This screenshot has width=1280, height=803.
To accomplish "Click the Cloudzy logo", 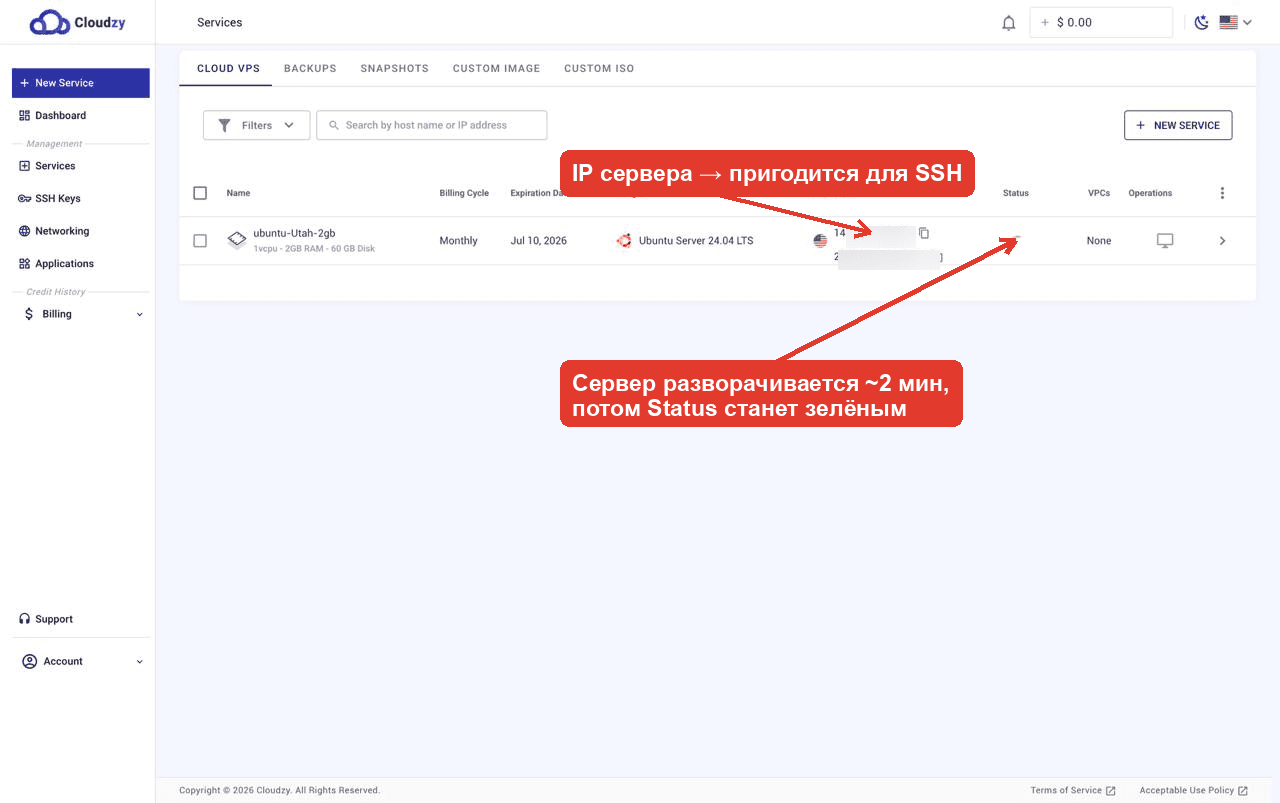I will tap(77, 22).
